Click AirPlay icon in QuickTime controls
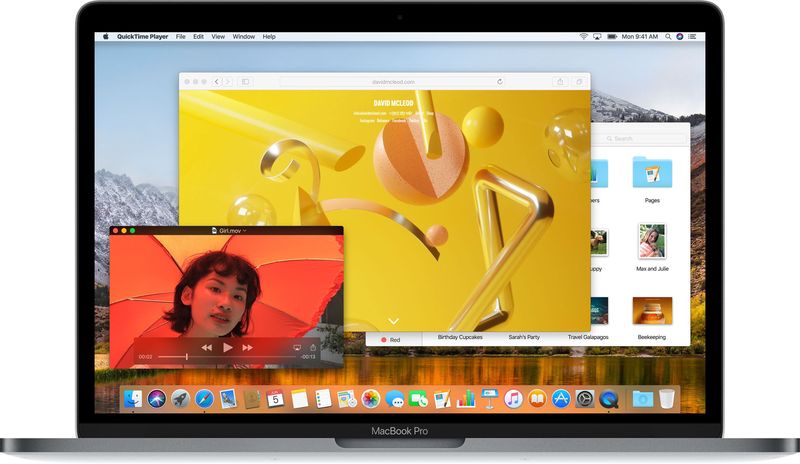 tap(297, 348)
